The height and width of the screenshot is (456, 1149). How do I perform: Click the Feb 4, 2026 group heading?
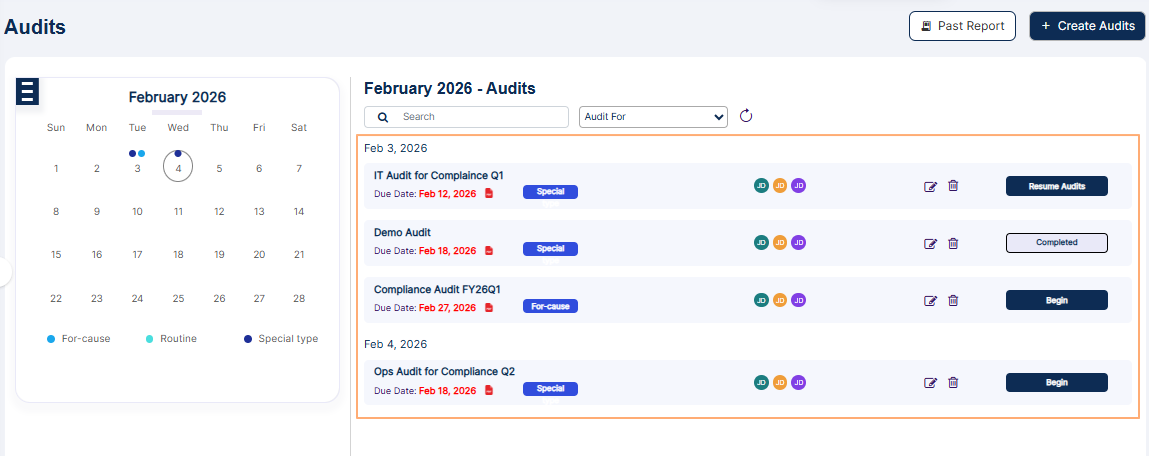click(x=396, y=344)
